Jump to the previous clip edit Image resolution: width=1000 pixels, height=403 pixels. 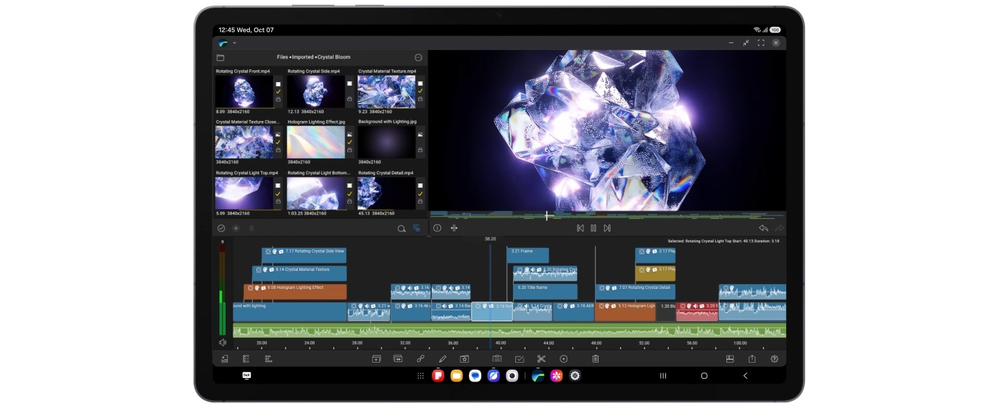(x=580, y=228)
